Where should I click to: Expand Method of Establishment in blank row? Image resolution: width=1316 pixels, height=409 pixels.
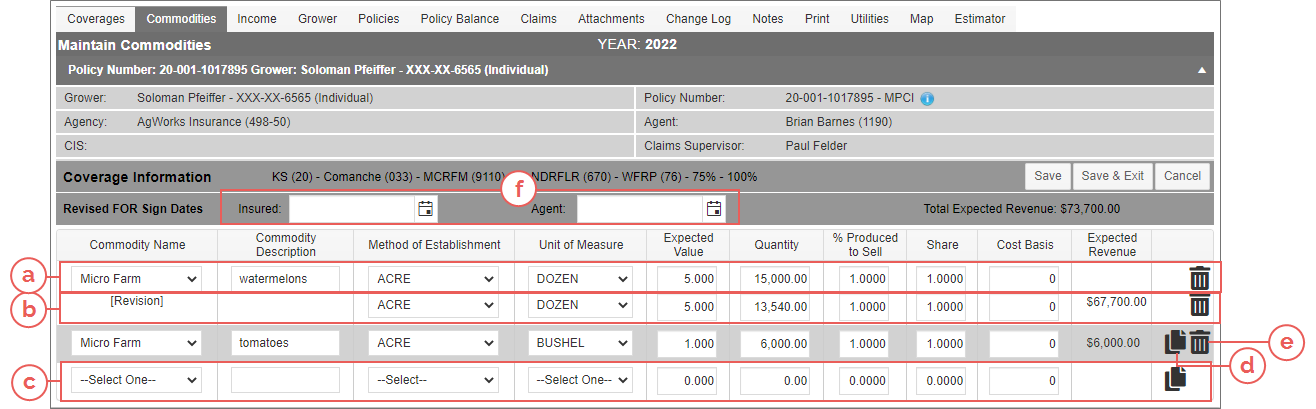(433, 380)
